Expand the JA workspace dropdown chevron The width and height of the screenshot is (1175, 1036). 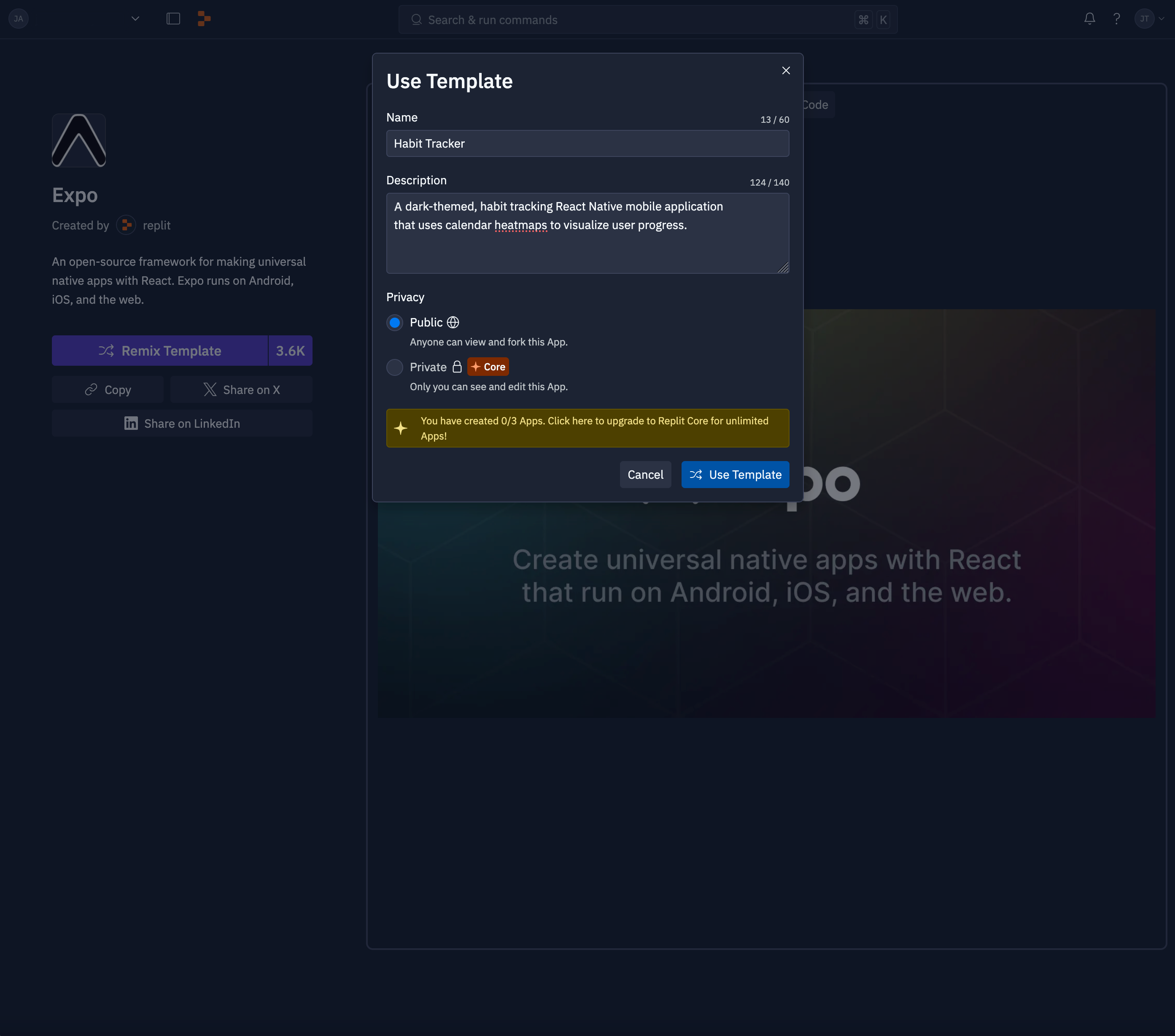(135, 19)
